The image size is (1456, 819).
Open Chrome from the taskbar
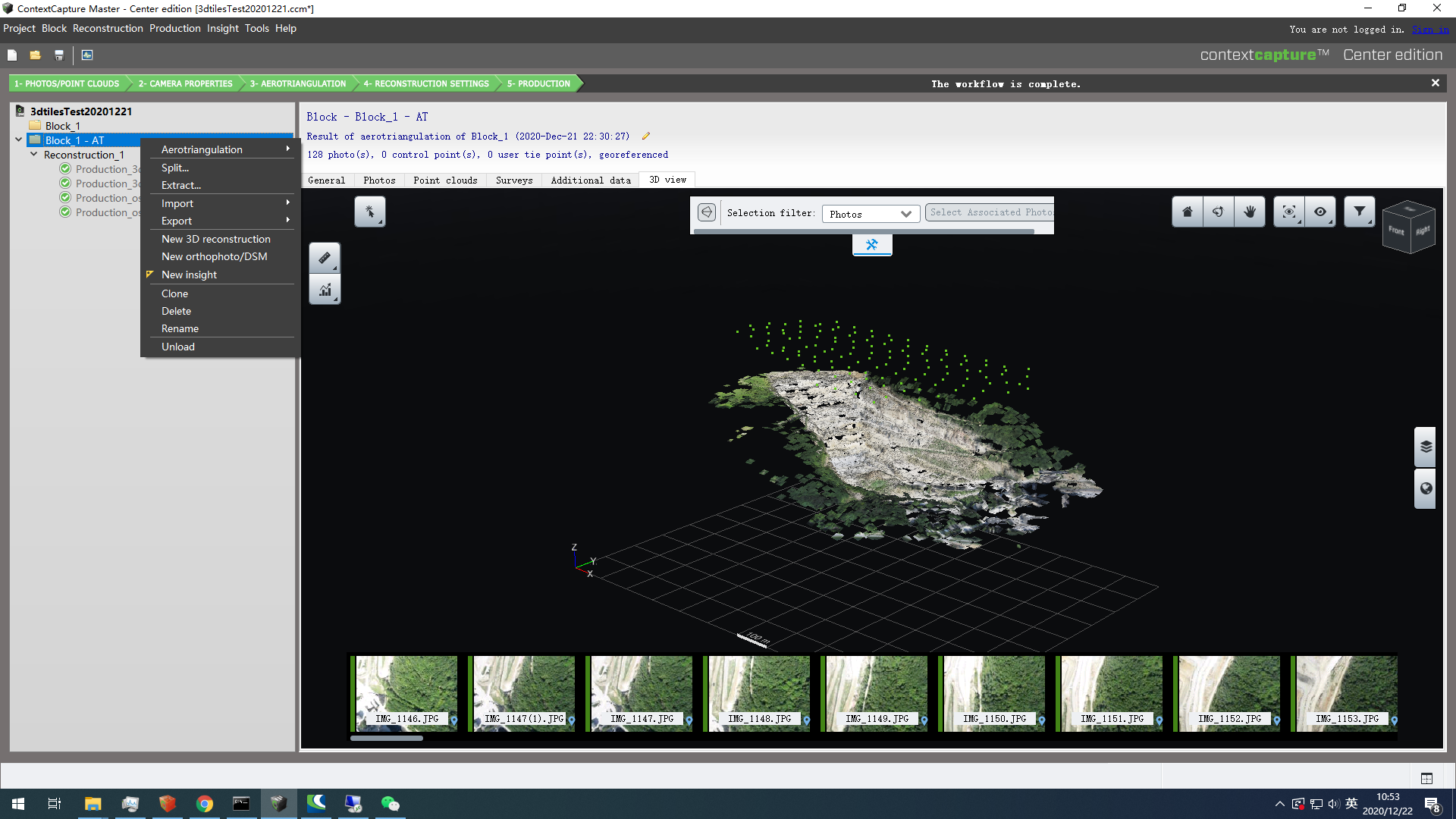click(x=205, y=804)
